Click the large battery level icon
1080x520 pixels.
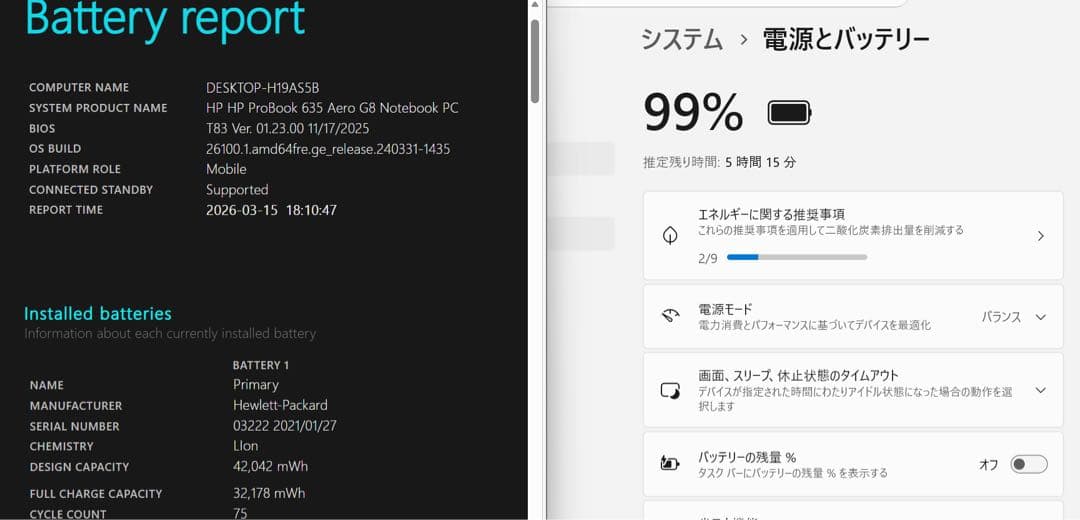tap(789, 113)
